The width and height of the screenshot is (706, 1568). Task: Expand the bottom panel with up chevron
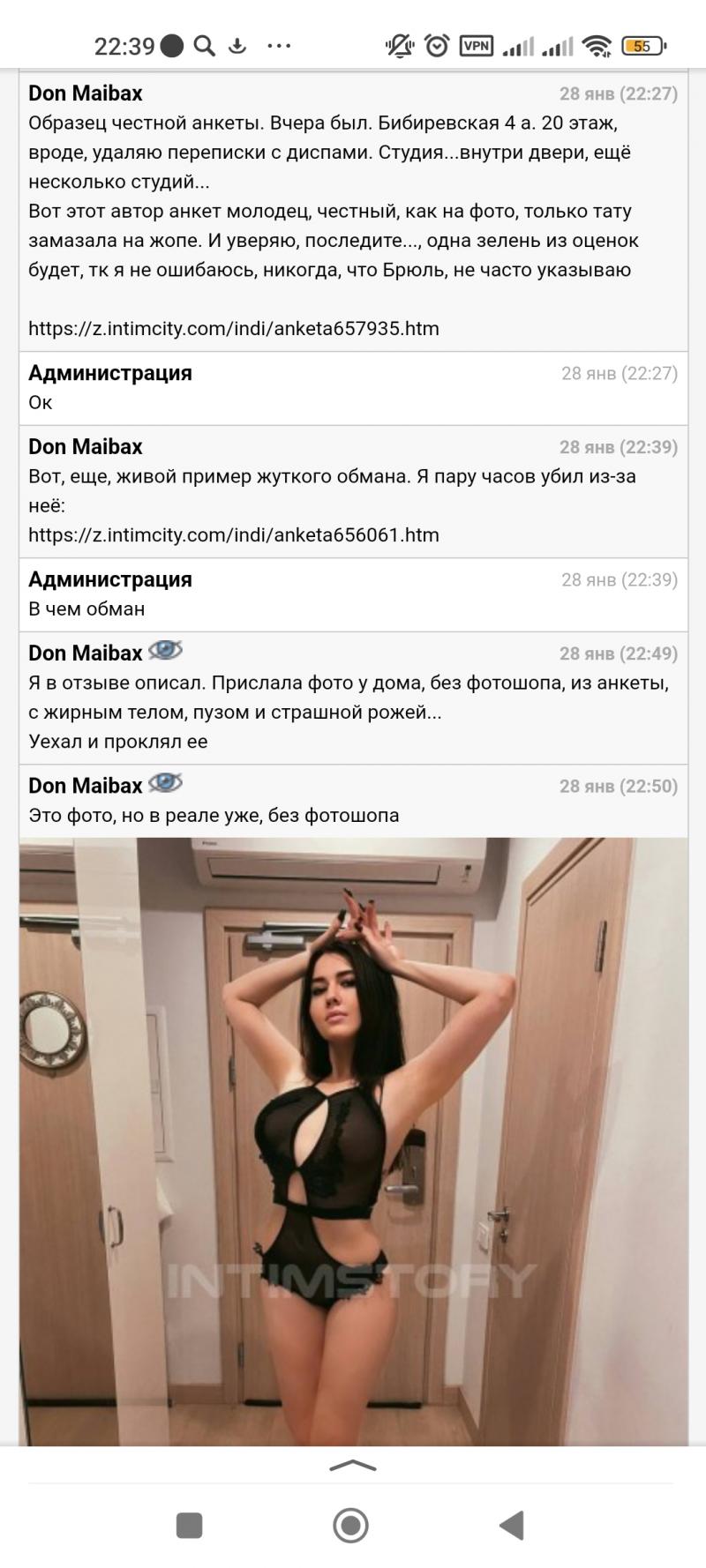point(353,1466)
